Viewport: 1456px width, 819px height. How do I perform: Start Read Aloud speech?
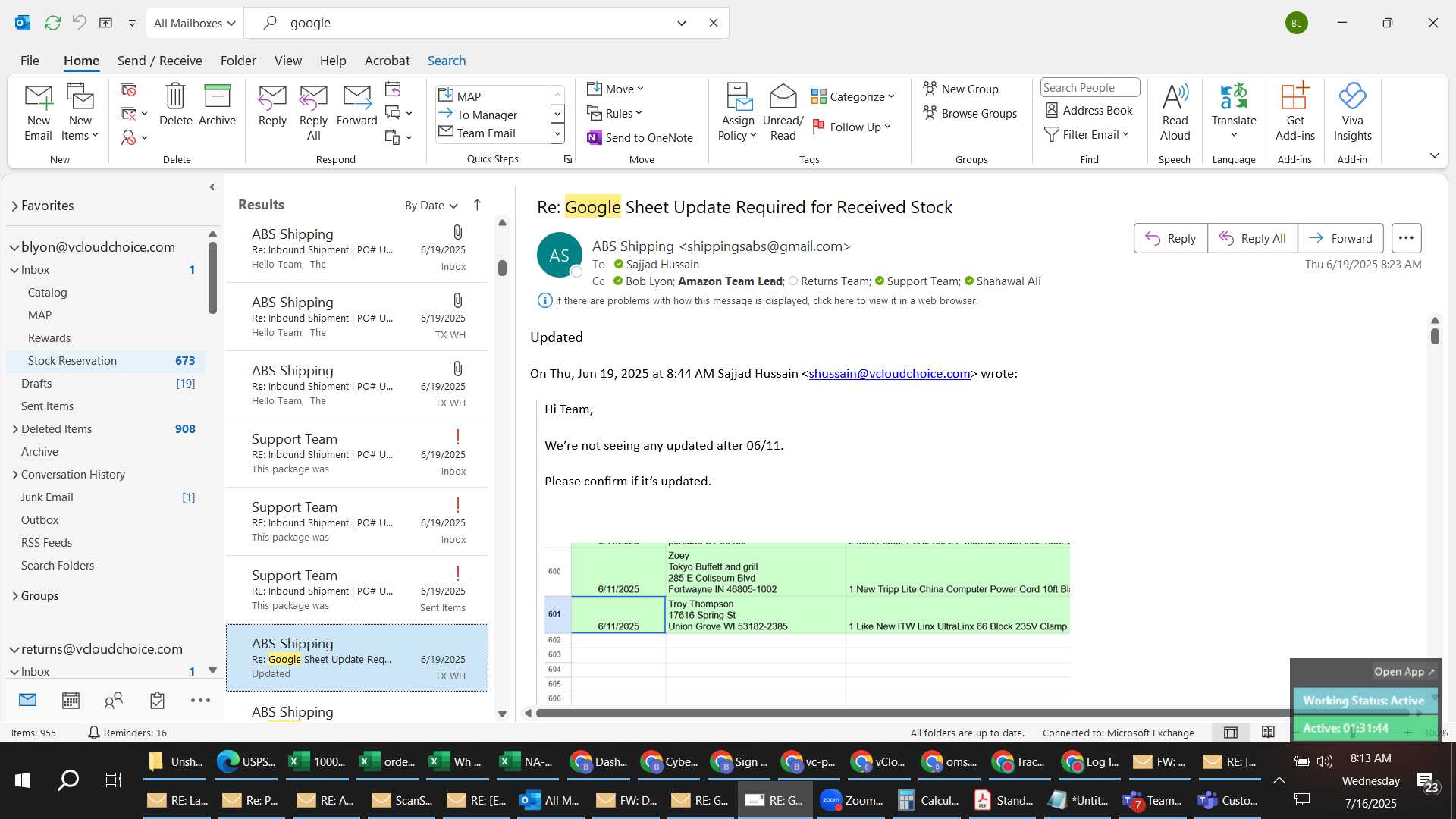point(1175,112)
